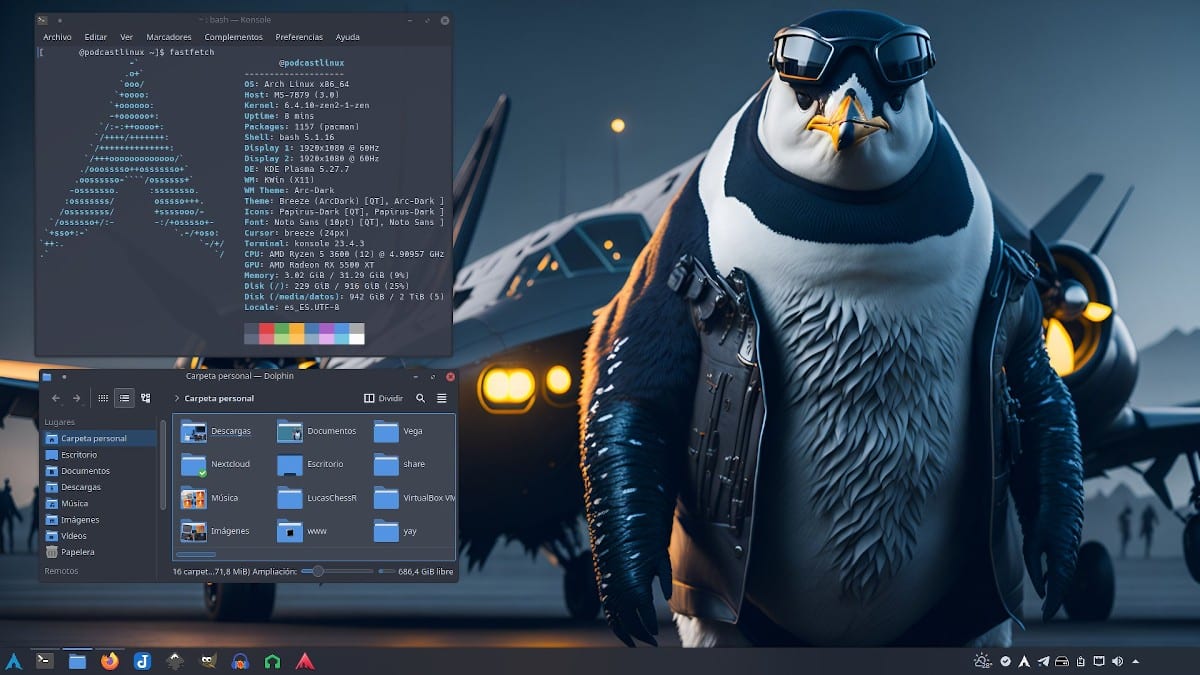The height and width of the screenshot is (675, 1200).
Task: Open Complementos menu in Konsole
Action: pyautogui.click(x=234, y=37)
